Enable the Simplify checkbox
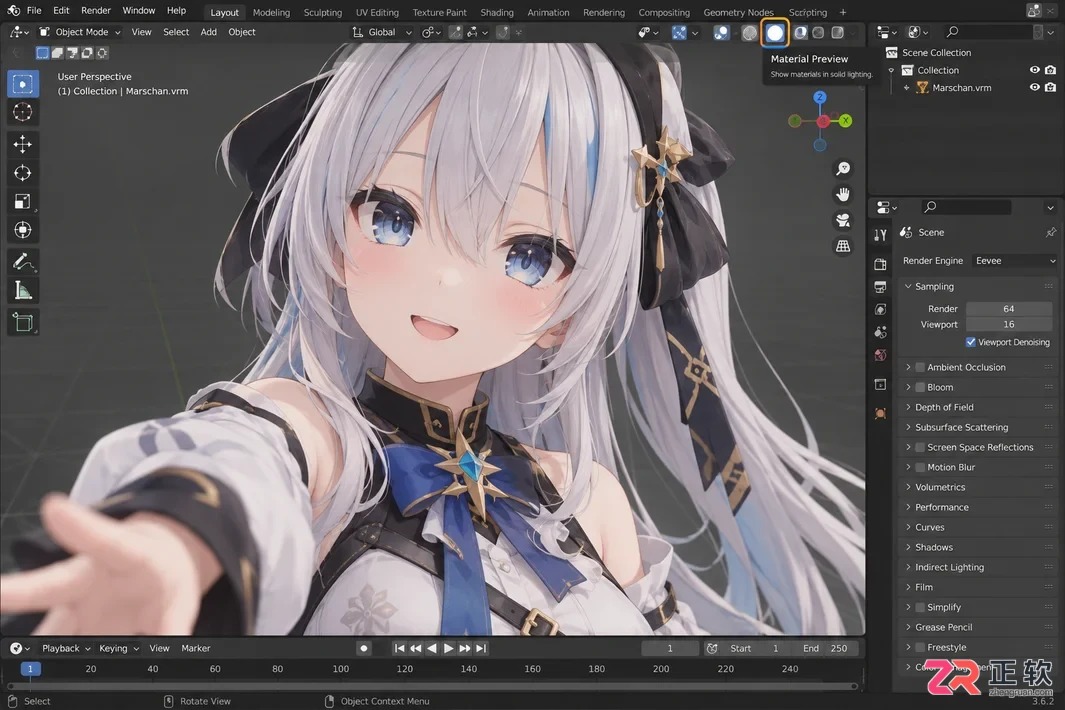This screenshot has width=1065, height=710. (x=920, y=607)
